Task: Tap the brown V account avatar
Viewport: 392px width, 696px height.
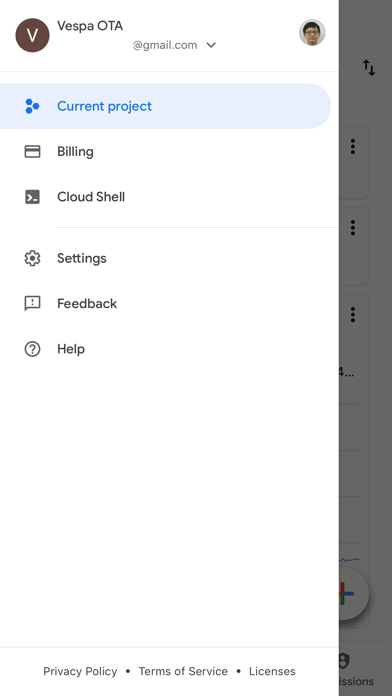Action: pos(32,35)
